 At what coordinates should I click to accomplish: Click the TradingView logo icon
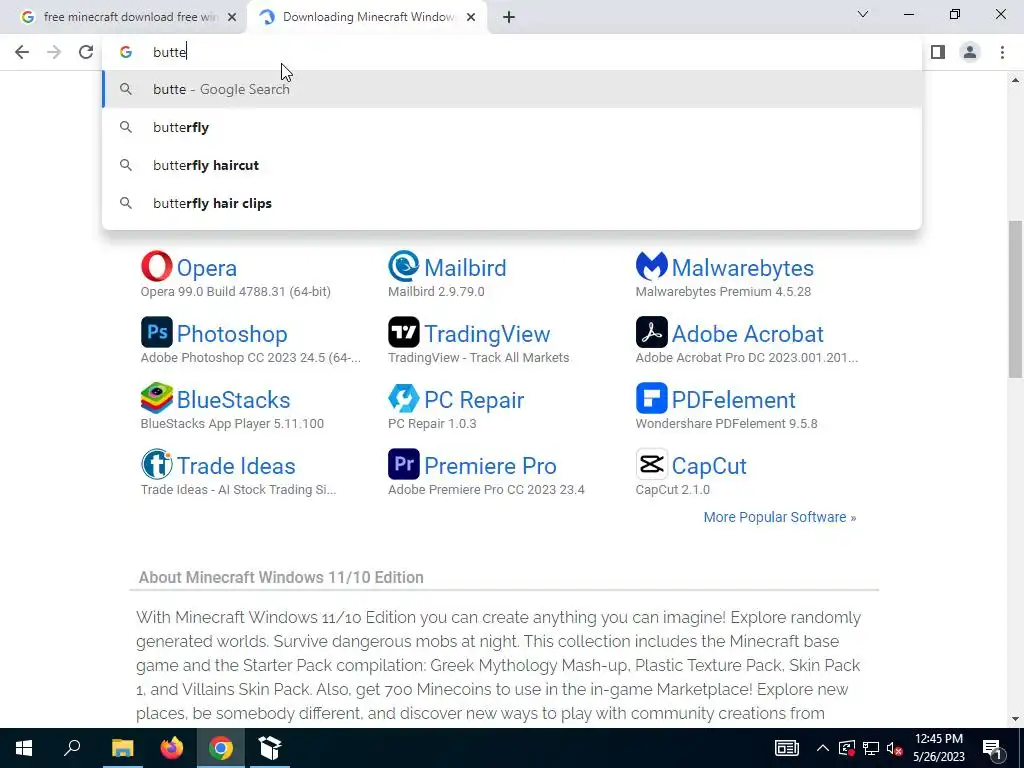click(x=404, y=332)
